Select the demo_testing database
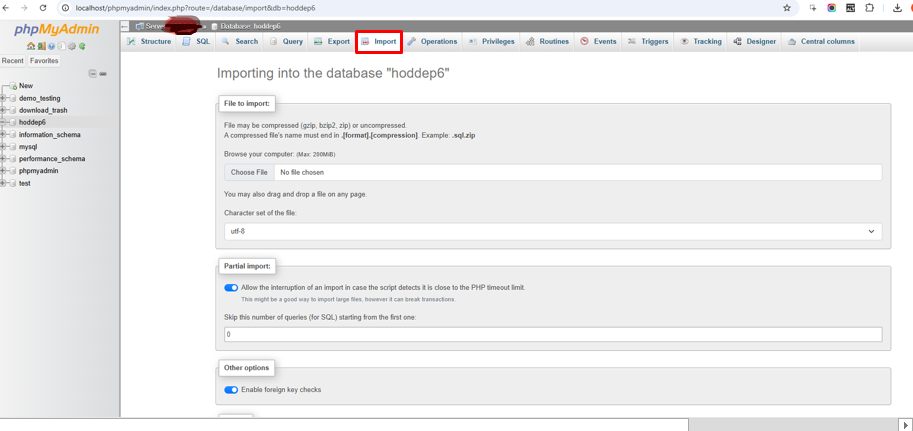 click(x=40, y=98)
